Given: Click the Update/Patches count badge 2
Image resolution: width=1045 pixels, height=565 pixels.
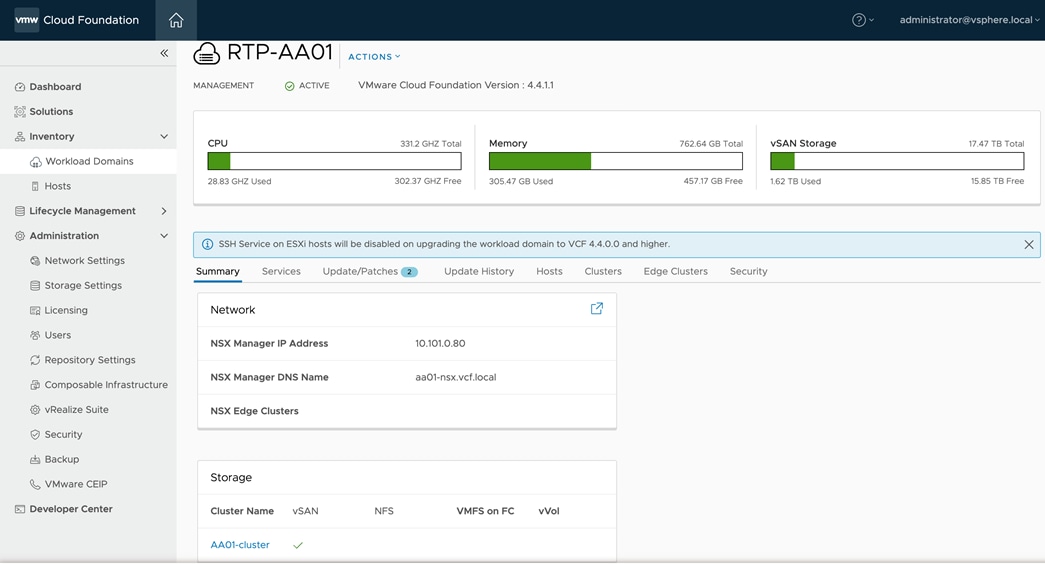Looking at the screenshot, I should [x=409, y=272].
